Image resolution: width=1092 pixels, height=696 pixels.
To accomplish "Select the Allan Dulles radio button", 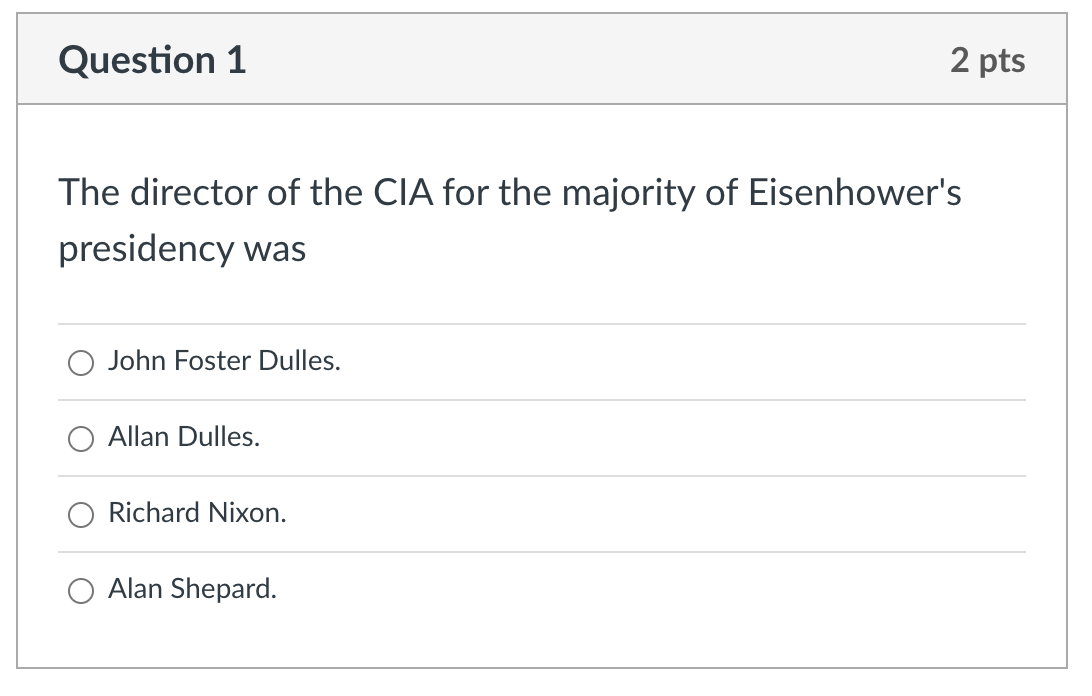I will 81,438.
